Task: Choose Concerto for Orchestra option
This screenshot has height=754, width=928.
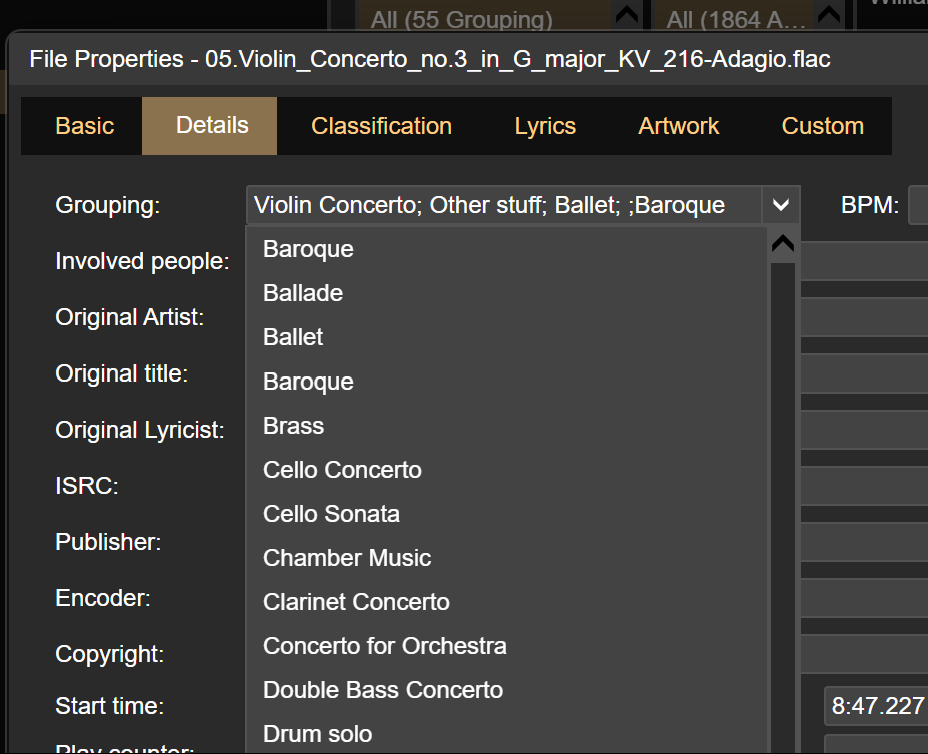Action: coord(384,646)
